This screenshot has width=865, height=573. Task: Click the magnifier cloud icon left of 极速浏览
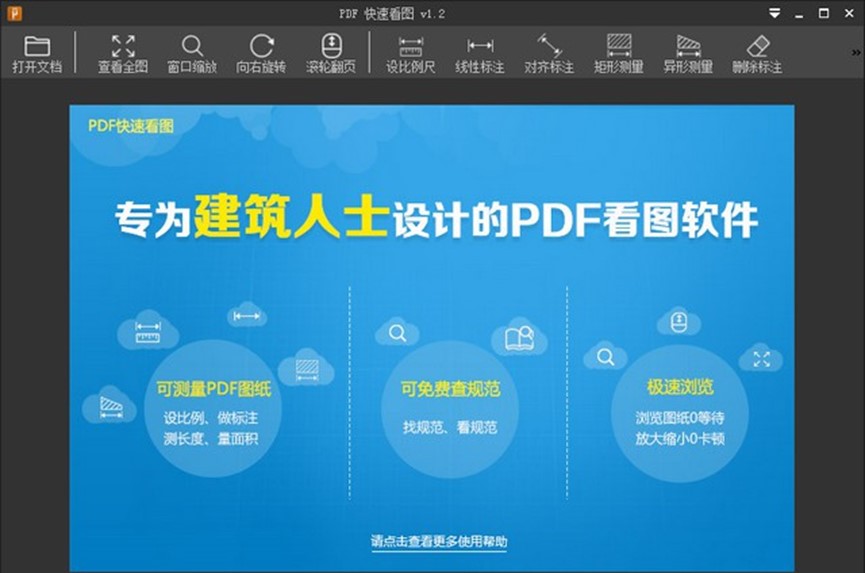(x=605, y=357)
